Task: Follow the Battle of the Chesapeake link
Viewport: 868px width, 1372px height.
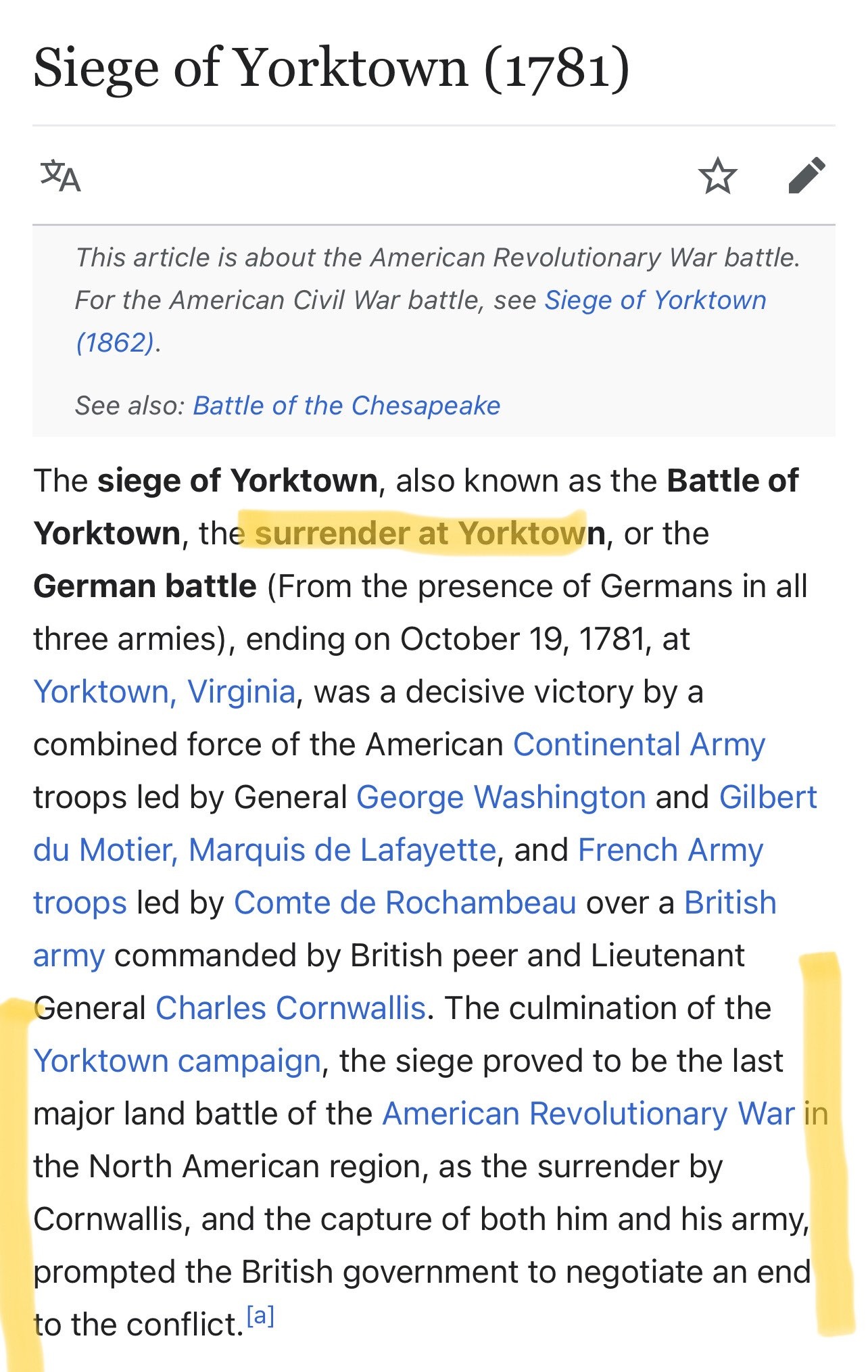Action: (x=347, y=406)
